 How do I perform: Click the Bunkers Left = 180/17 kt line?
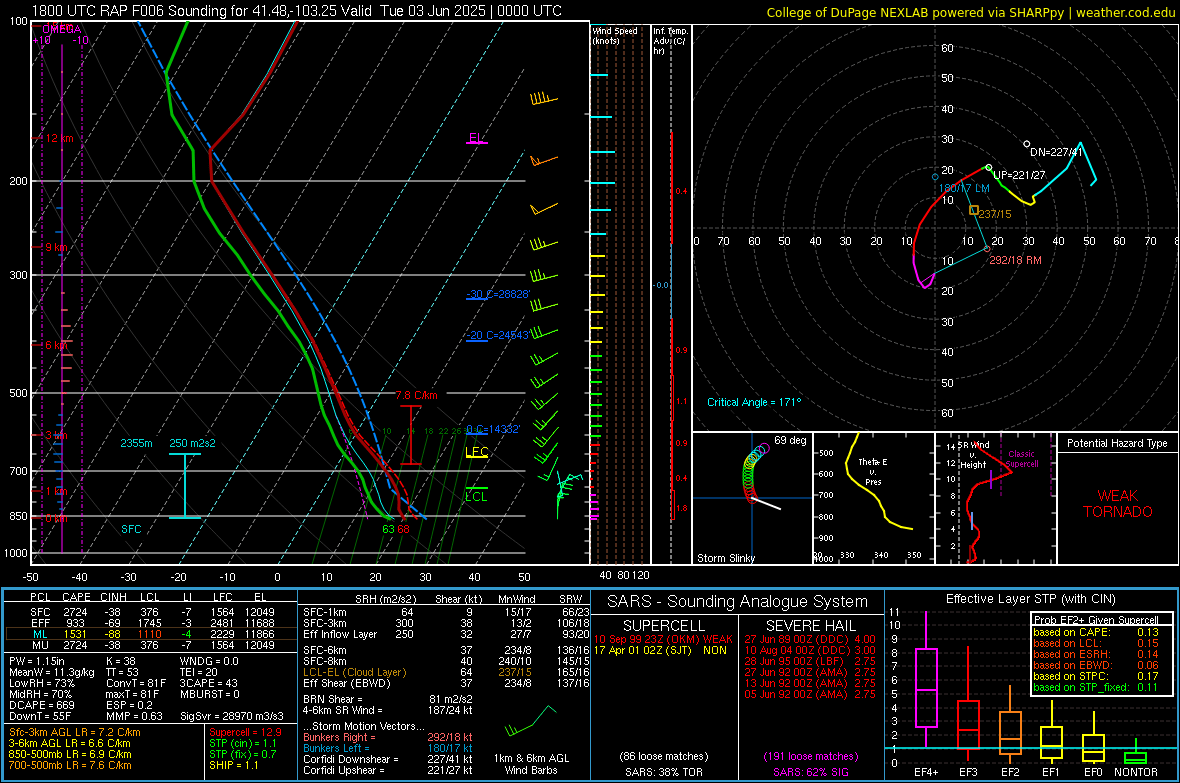click(388, 748)
